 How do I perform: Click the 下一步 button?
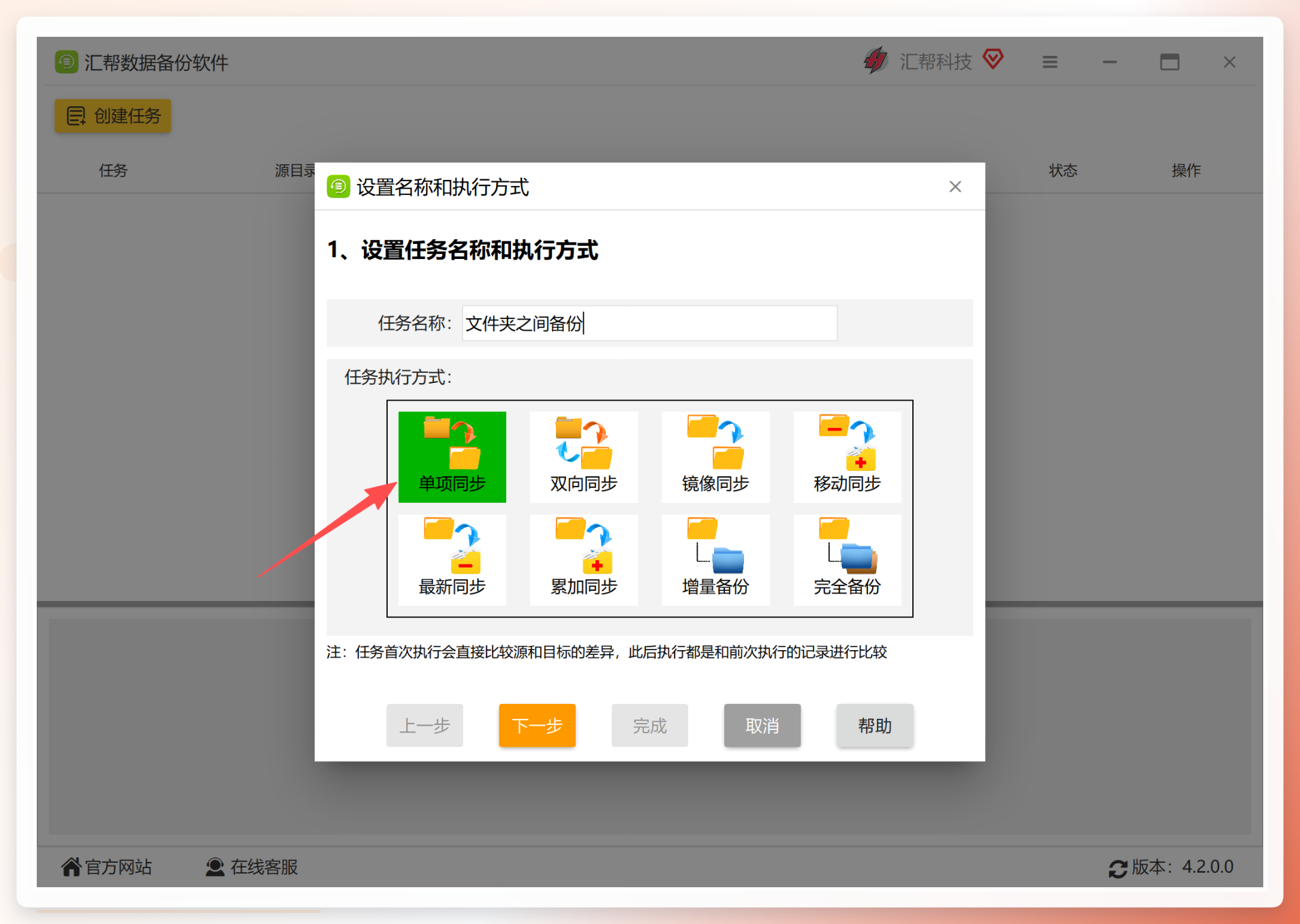(537, 725)
